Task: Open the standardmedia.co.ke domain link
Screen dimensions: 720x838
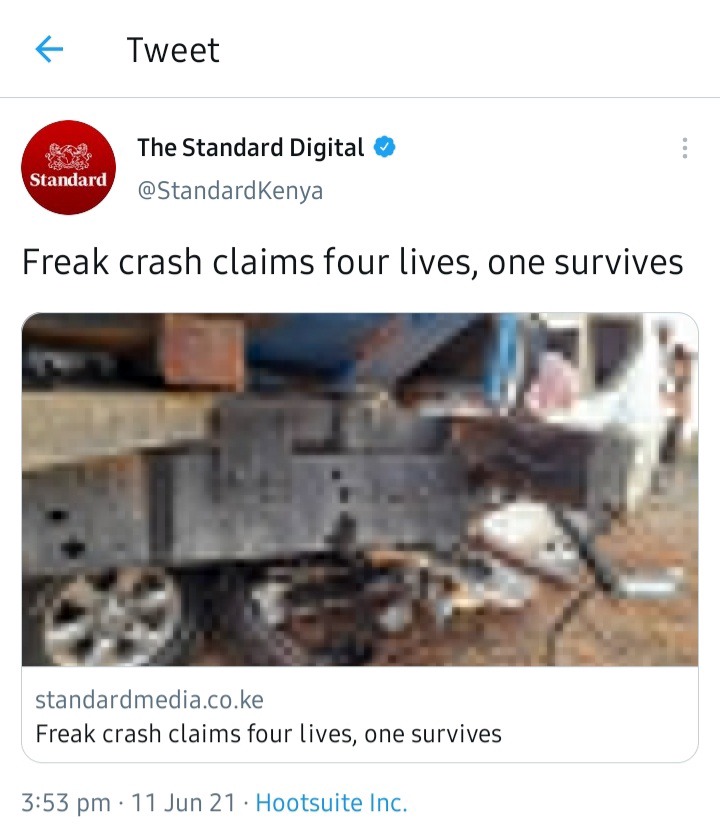Action: coord(149,700)
